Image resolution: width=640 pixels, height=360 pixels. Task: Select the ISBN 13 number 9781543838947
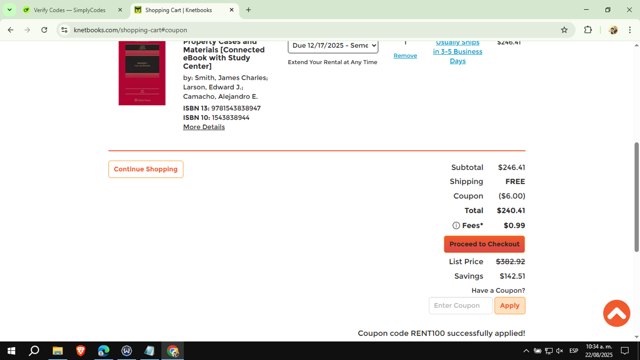(236, 108)
